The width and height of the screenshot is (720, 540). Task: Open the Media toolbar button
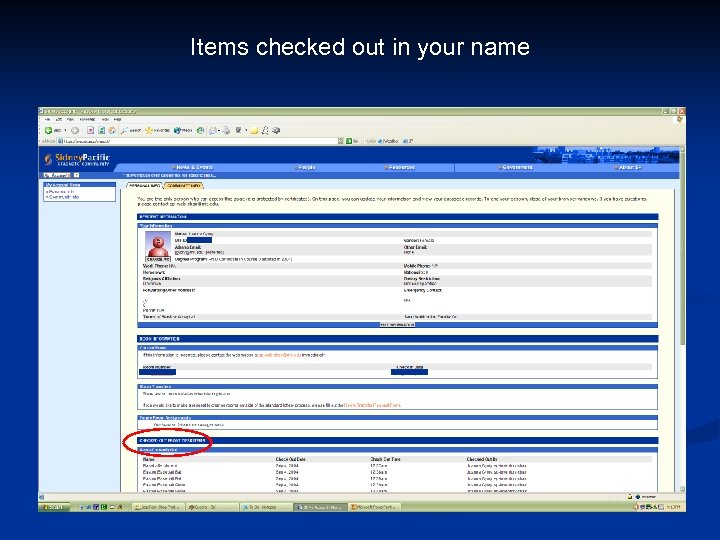coord(183,130)
